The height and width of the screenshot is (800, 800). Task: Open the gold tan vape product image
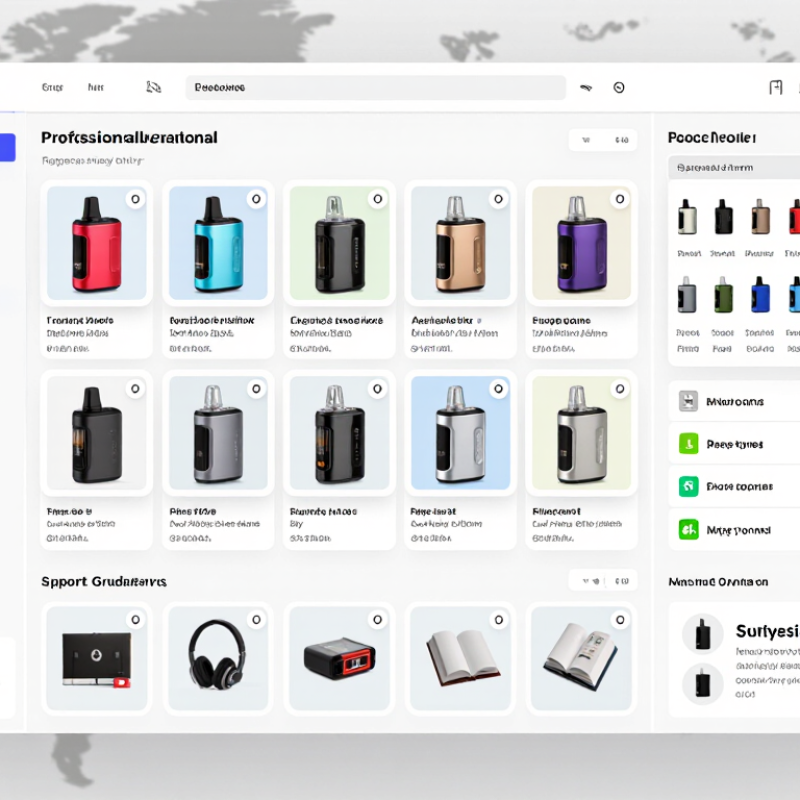(460, 243)
